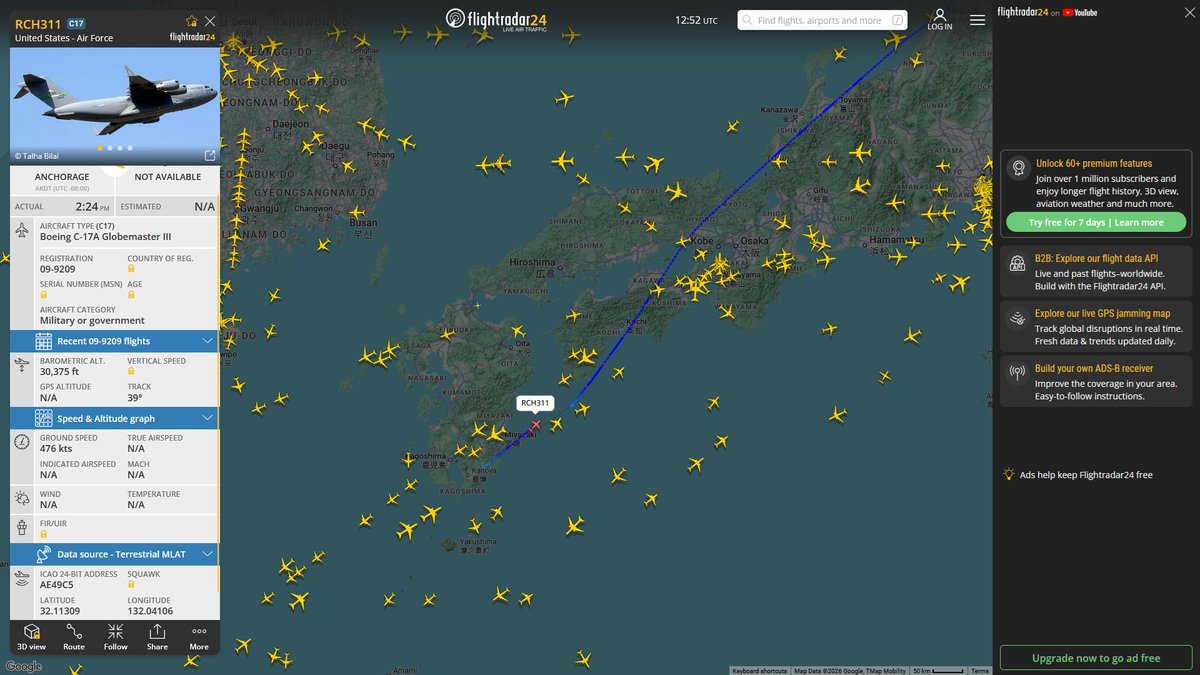Click the airplane icon beside Aircraft Type

[x=22, y=230]
